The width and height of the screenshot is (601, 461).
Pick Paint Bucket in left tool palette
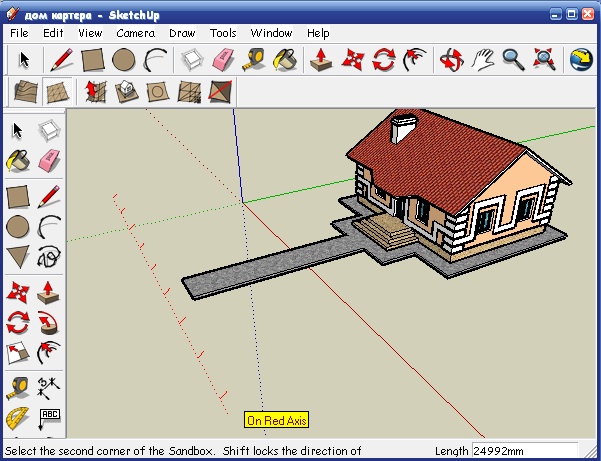pos(18,161)
